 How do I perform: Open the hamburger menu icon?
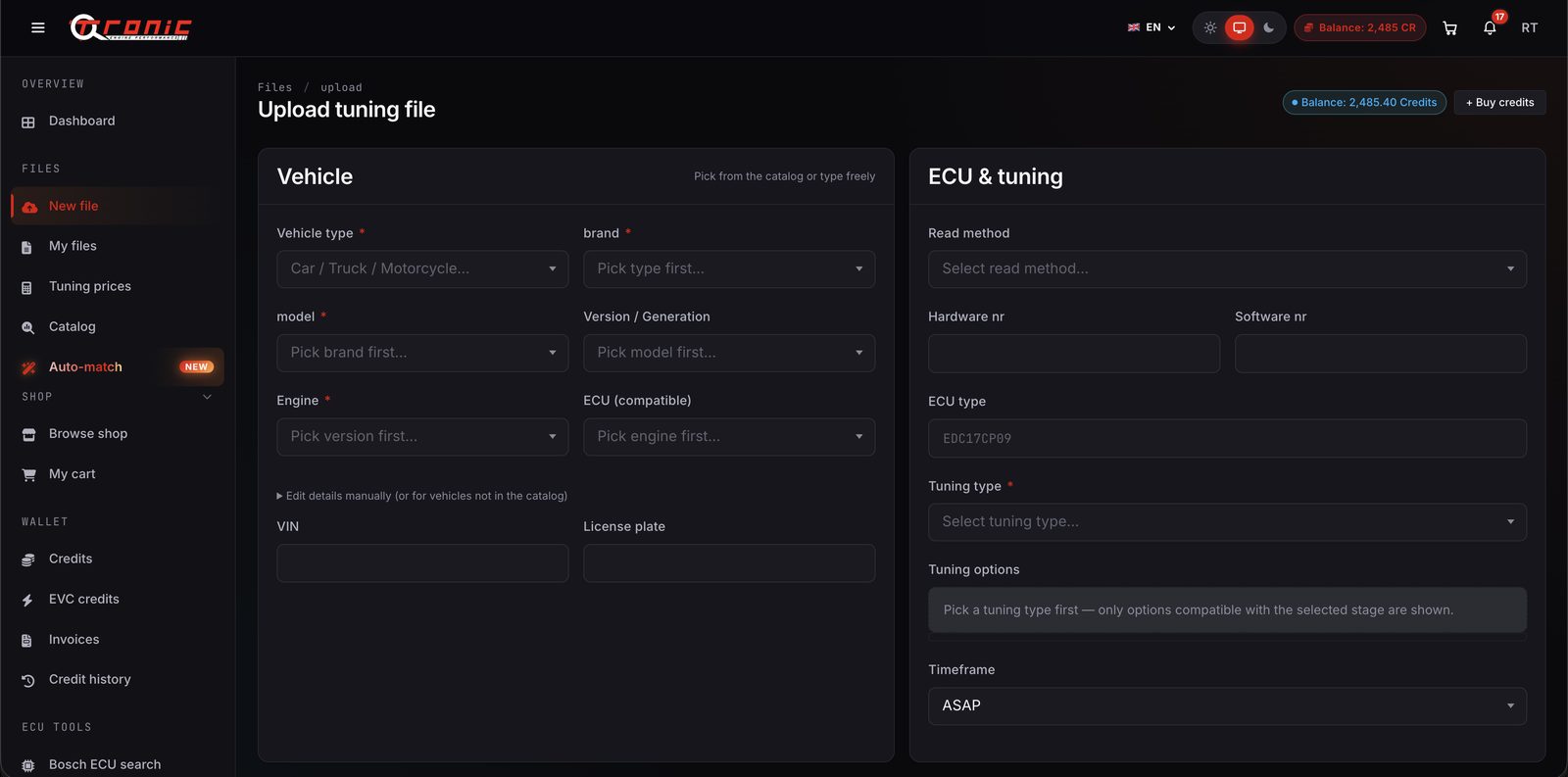tap(38, 27)
